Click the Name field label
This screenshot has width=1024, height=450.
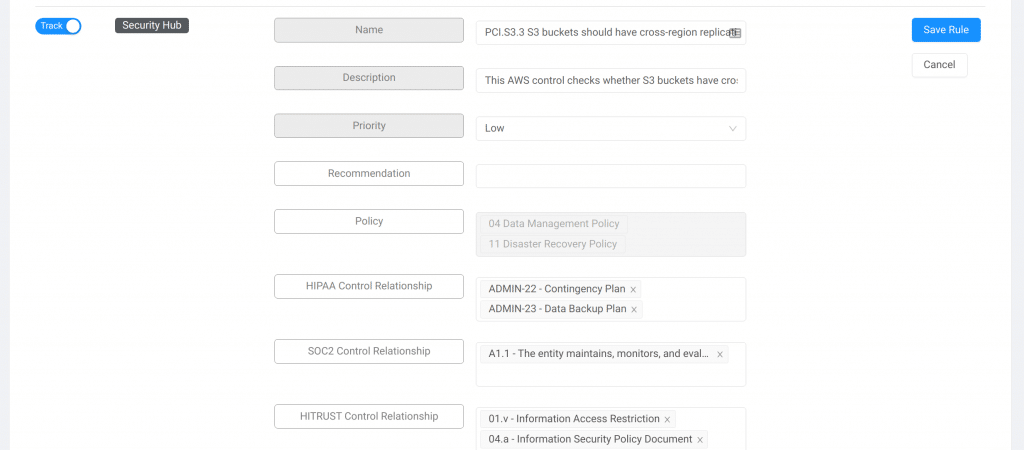coord(369,30)
